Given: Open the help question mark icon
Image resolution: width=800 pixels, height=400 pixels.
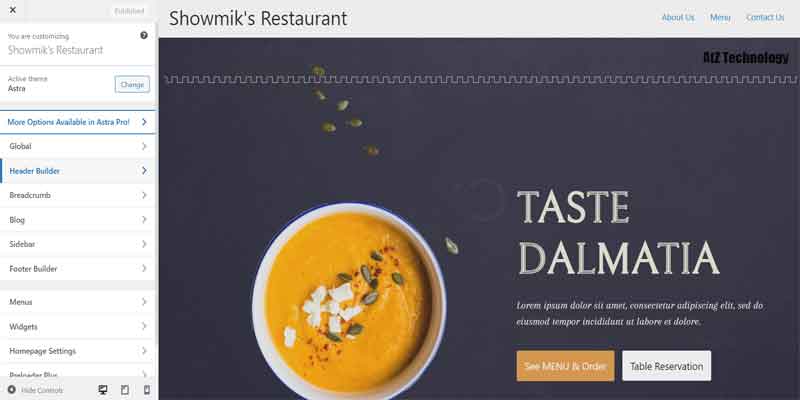Looking at the screenshot, I should click(144, 35).
